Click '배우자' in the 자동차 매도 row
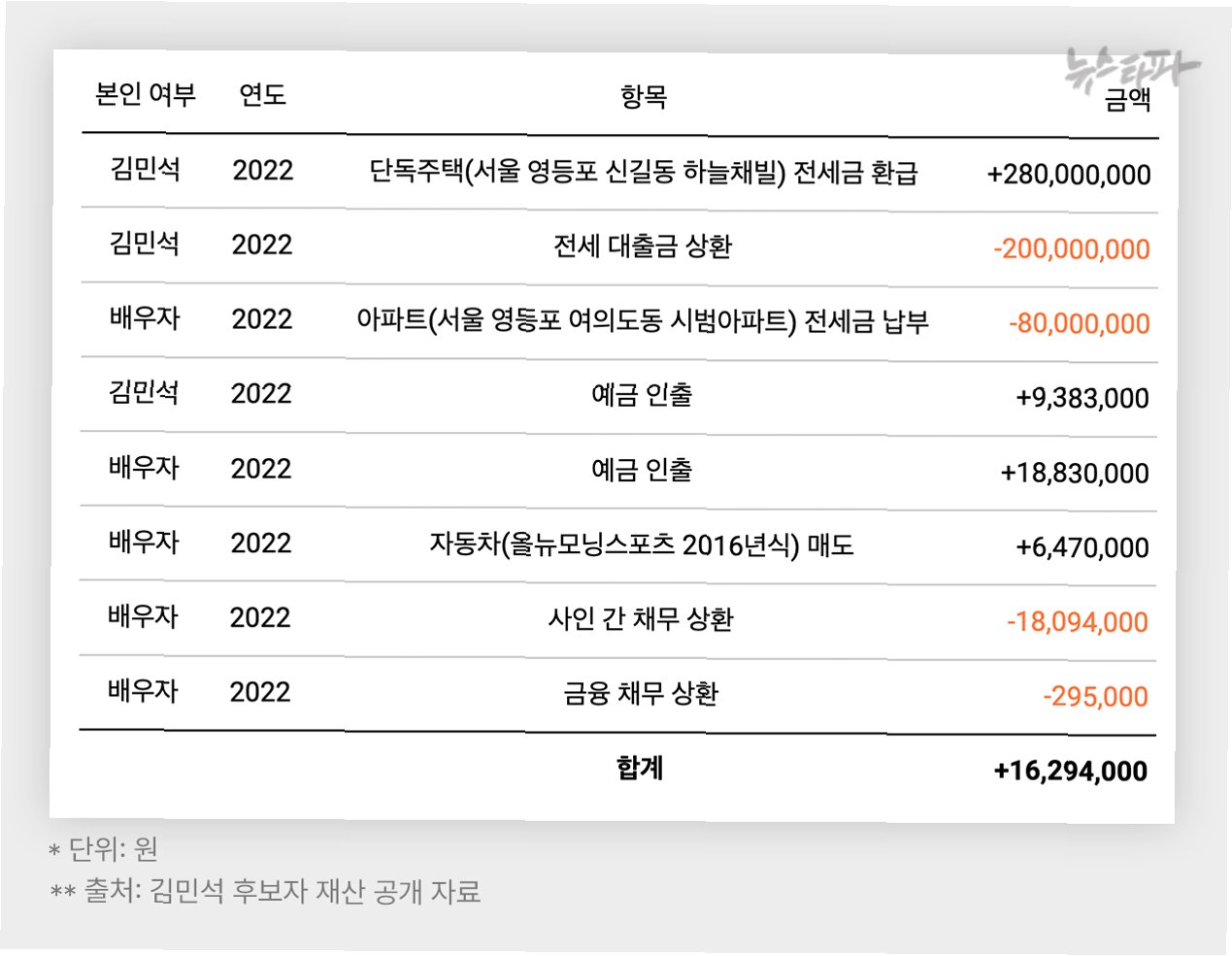 144,542
